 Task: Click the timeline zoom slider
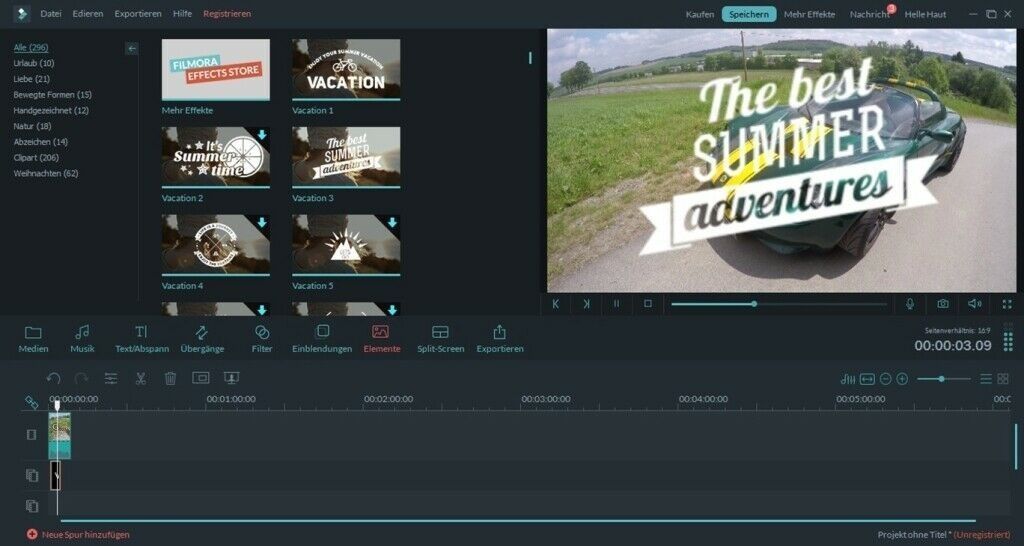coord(942,379)
